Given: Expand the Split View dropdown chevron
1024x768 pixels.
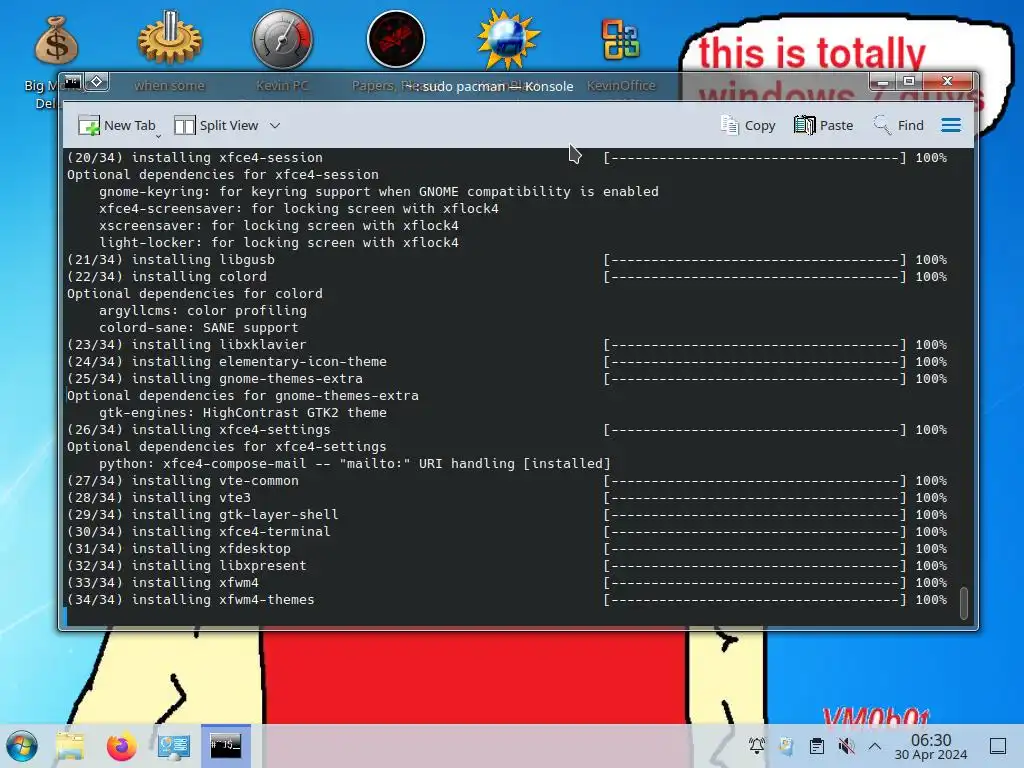Looking at the screenshot, I should click(x=275, y=125).
